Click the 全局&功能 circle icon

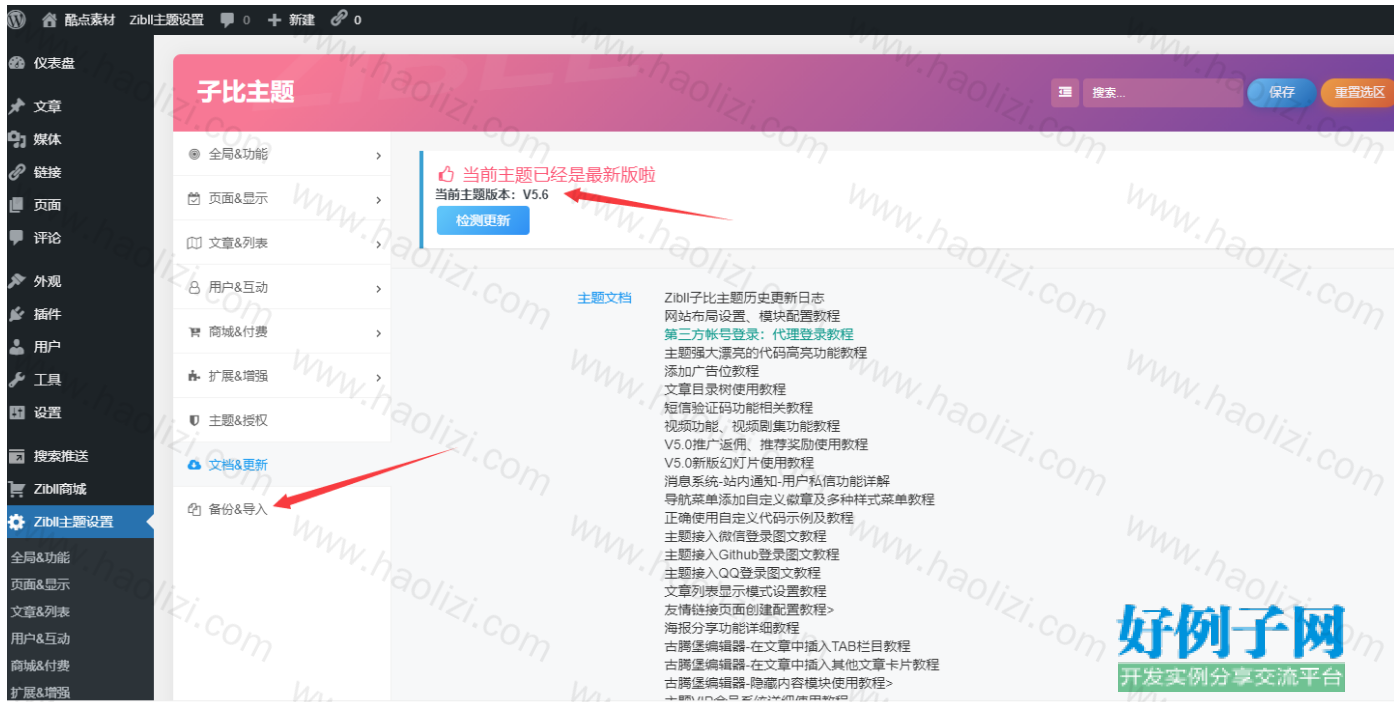coord(194,154)
